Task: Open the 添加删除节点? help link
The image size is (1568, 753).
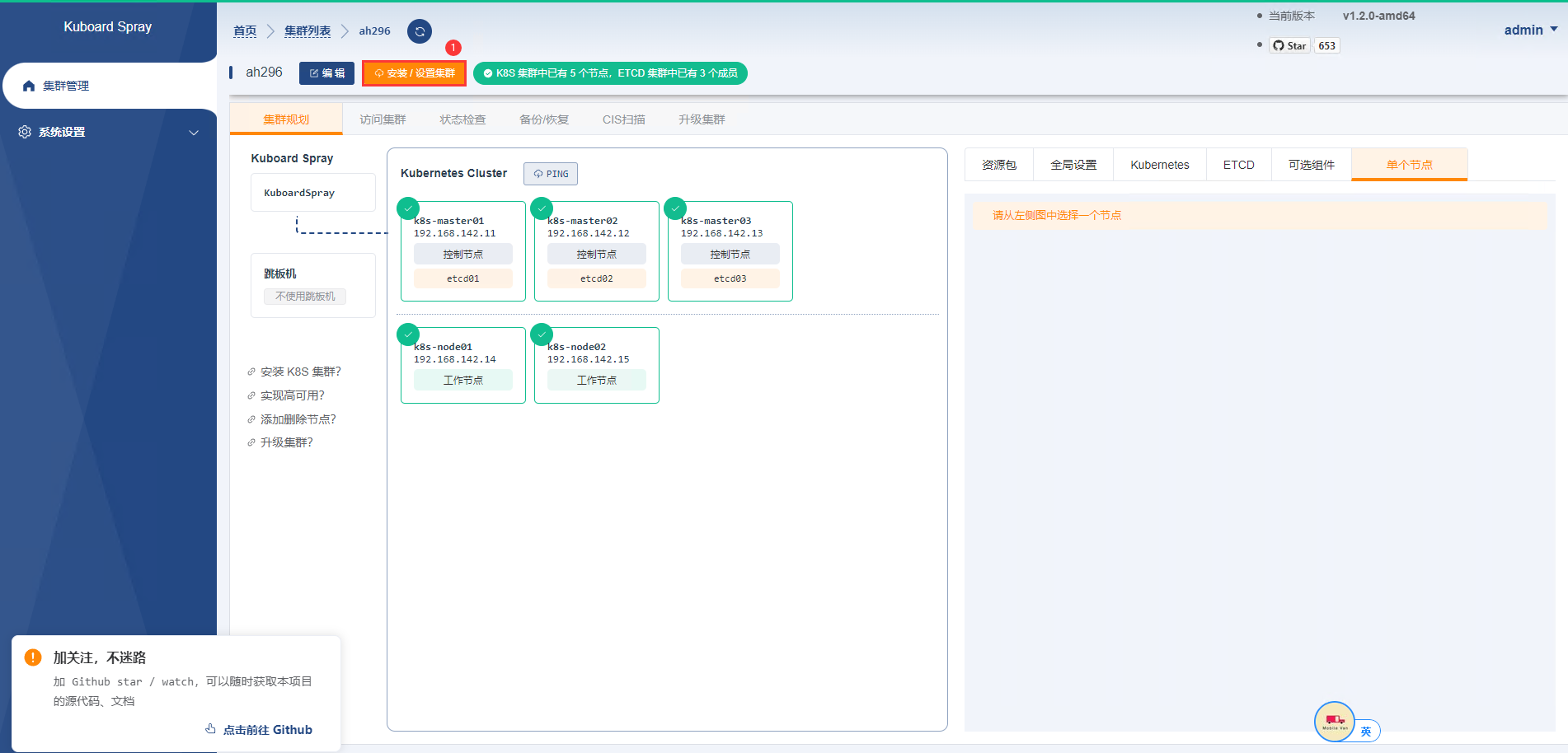Action: [x=292, y=419]
